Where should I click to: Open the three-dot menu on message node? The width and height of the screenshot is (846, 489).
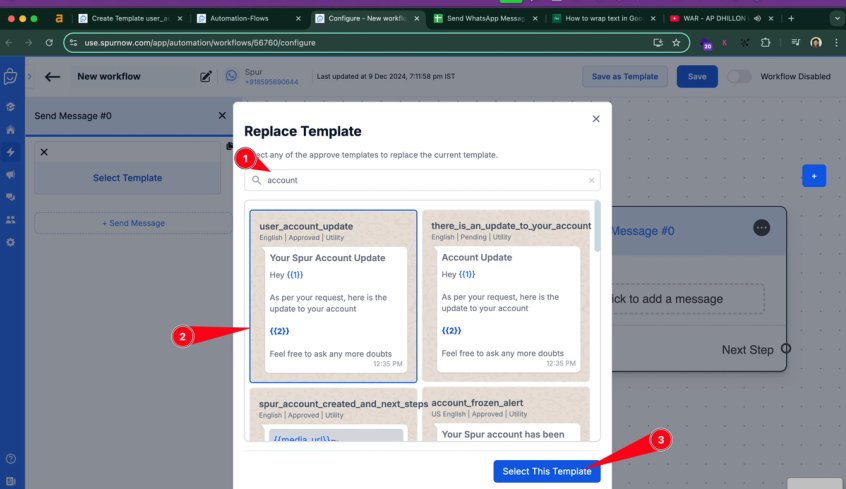coord(761,228)
